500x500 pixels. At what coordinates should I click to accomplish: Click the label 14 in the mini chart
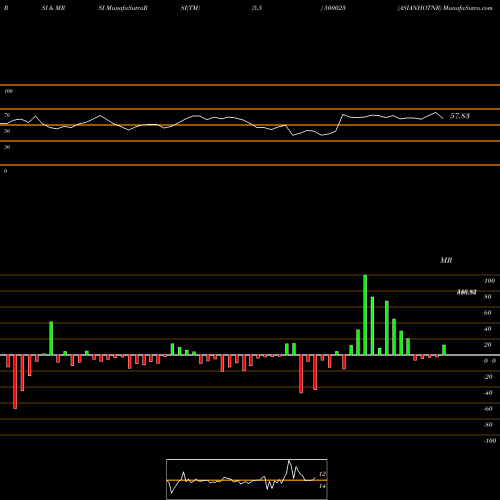coord(322,486)
